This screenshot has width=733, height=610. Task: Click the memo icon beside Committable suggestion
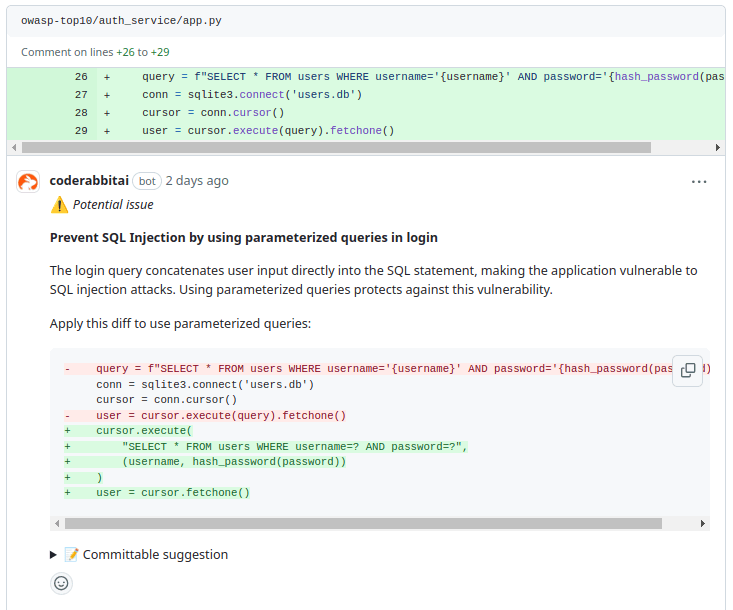tap(71, 555)
